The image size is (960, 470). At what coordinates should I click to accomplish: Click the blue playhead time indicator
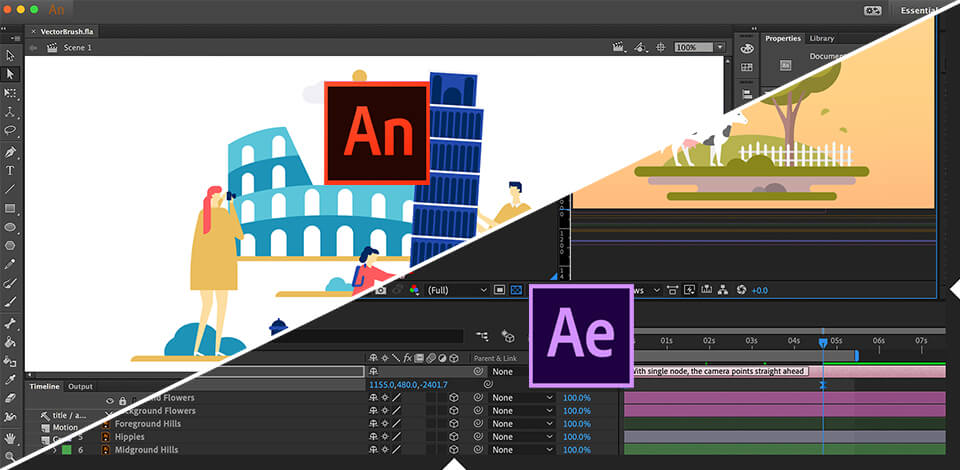pyautogui.click(x=823, y=344)
